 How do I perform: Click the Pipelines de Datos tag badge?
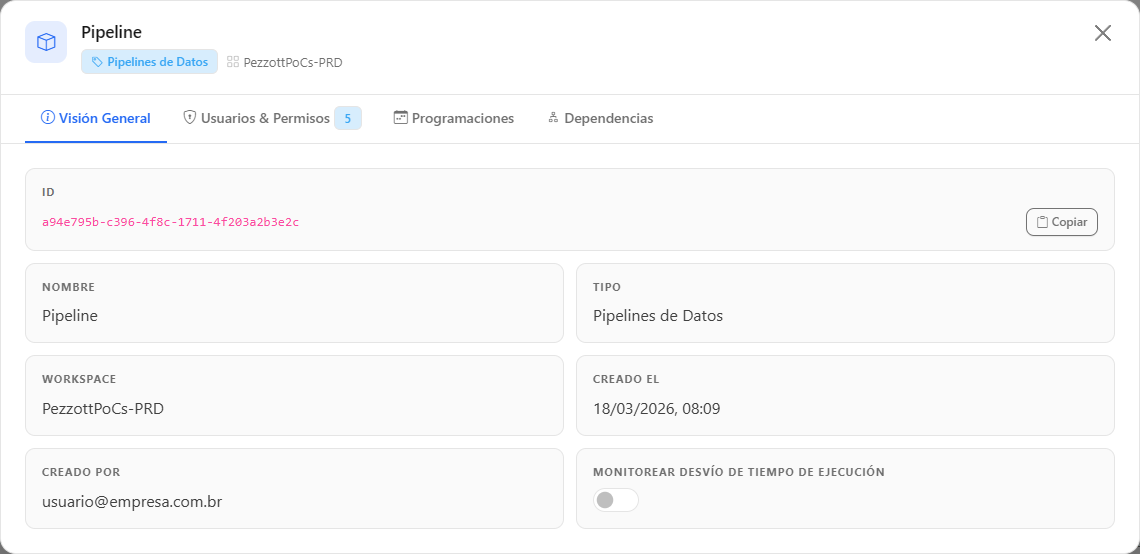(149, 62)
